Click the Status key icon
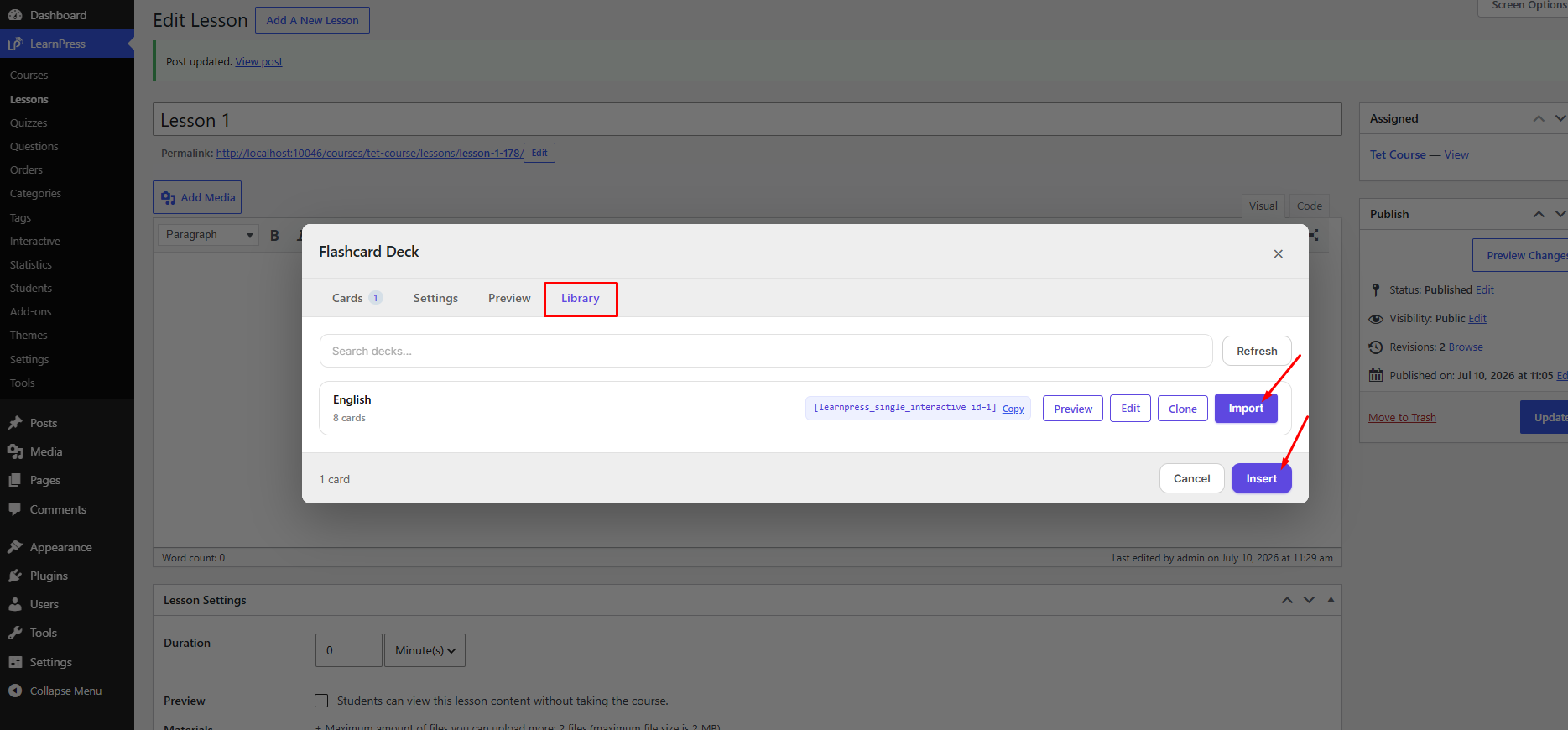 pos(1376,289)
